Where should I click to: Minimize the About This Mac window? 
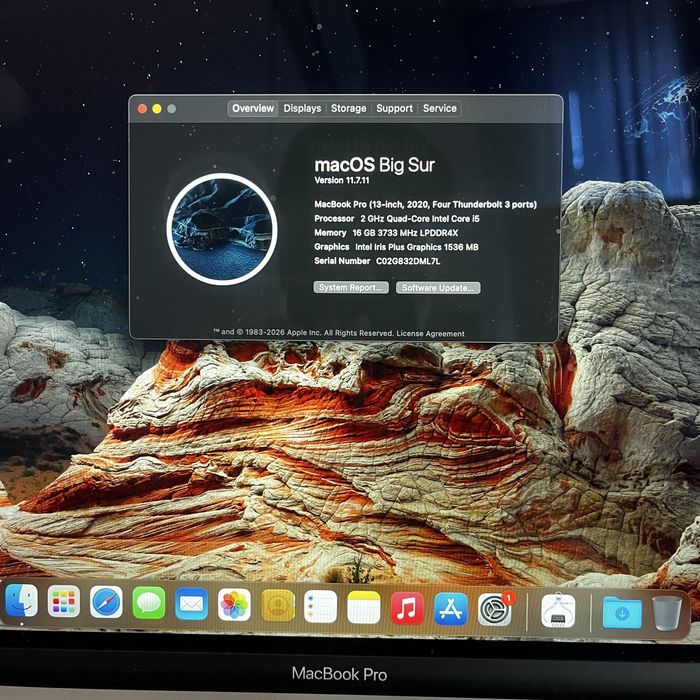coord(157,109)
